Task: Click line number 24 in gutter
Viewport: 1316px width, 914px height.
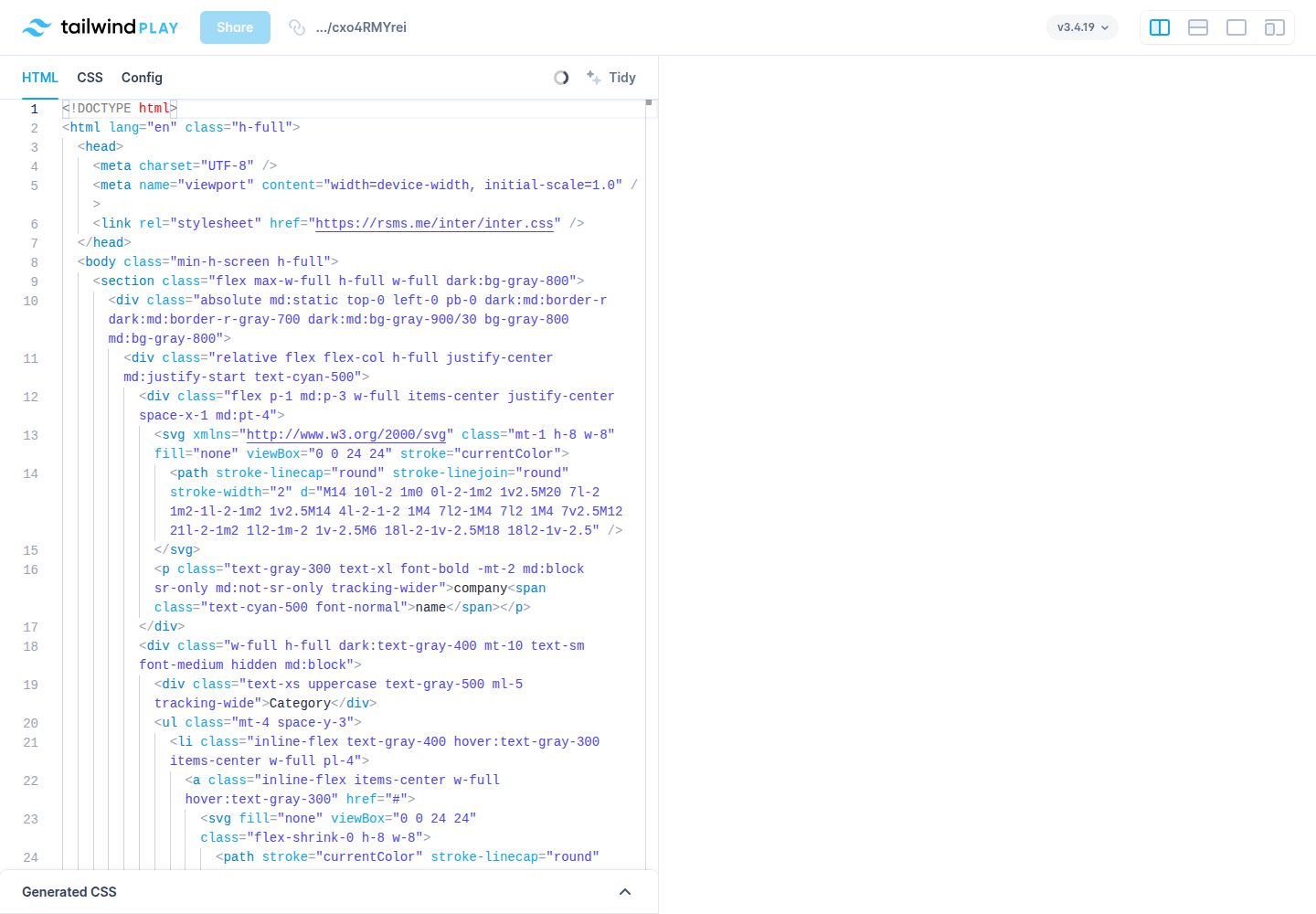Action: point(31,857)
